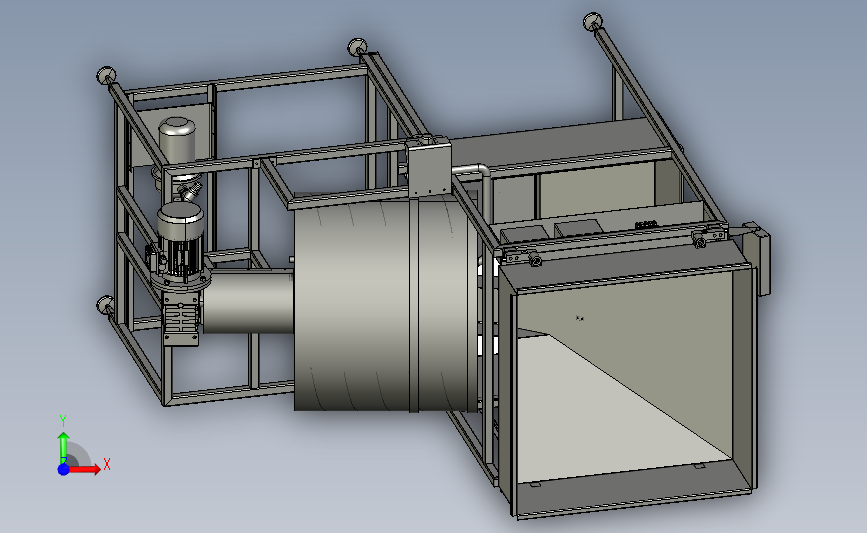The height and width of the screenshot is (533, 867).
Task: Select the gearbox housing below the finned motor
Action: (x=181, y=319)
